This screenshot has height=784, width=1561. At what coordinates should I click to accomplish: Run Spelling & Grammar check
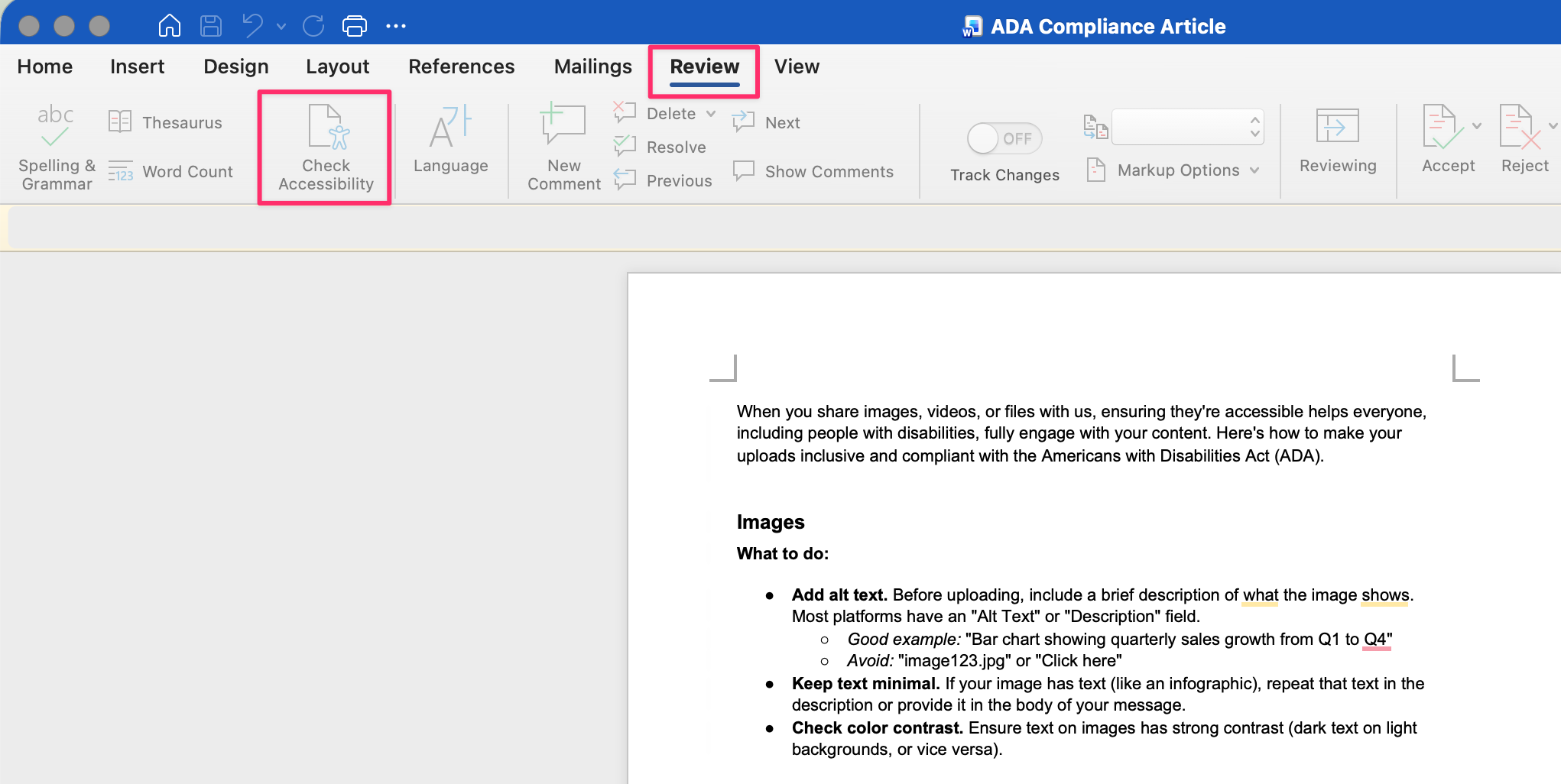click(x=56, y=147)
